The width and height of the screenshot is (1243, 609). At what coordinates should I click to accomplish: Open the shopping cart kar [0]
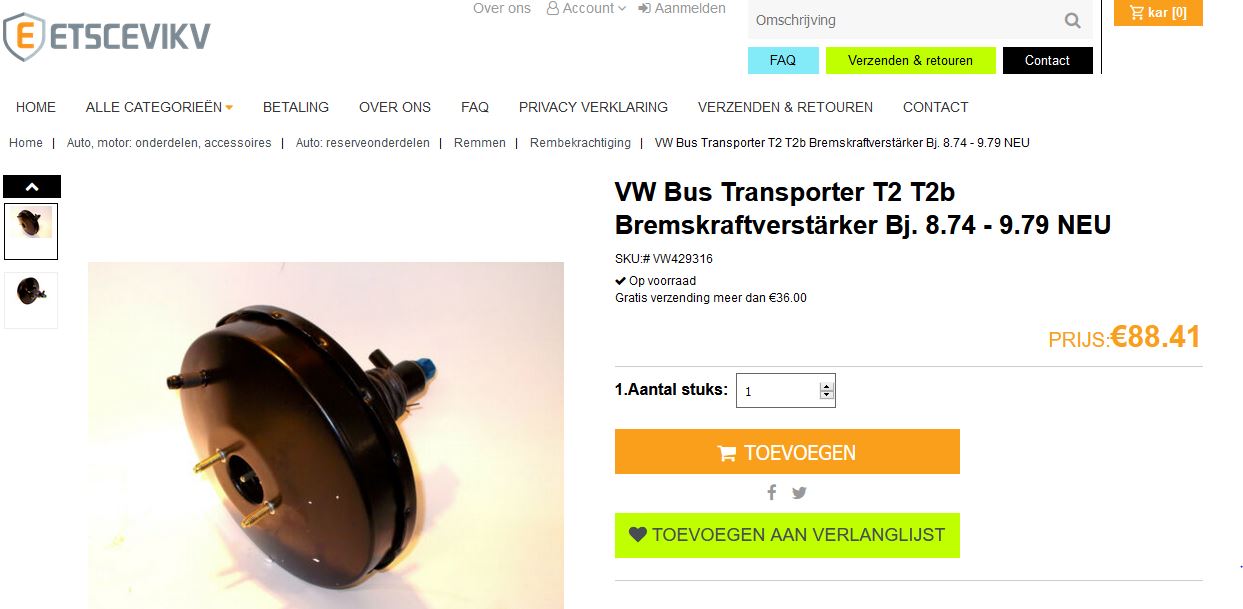click(1158, 13)
